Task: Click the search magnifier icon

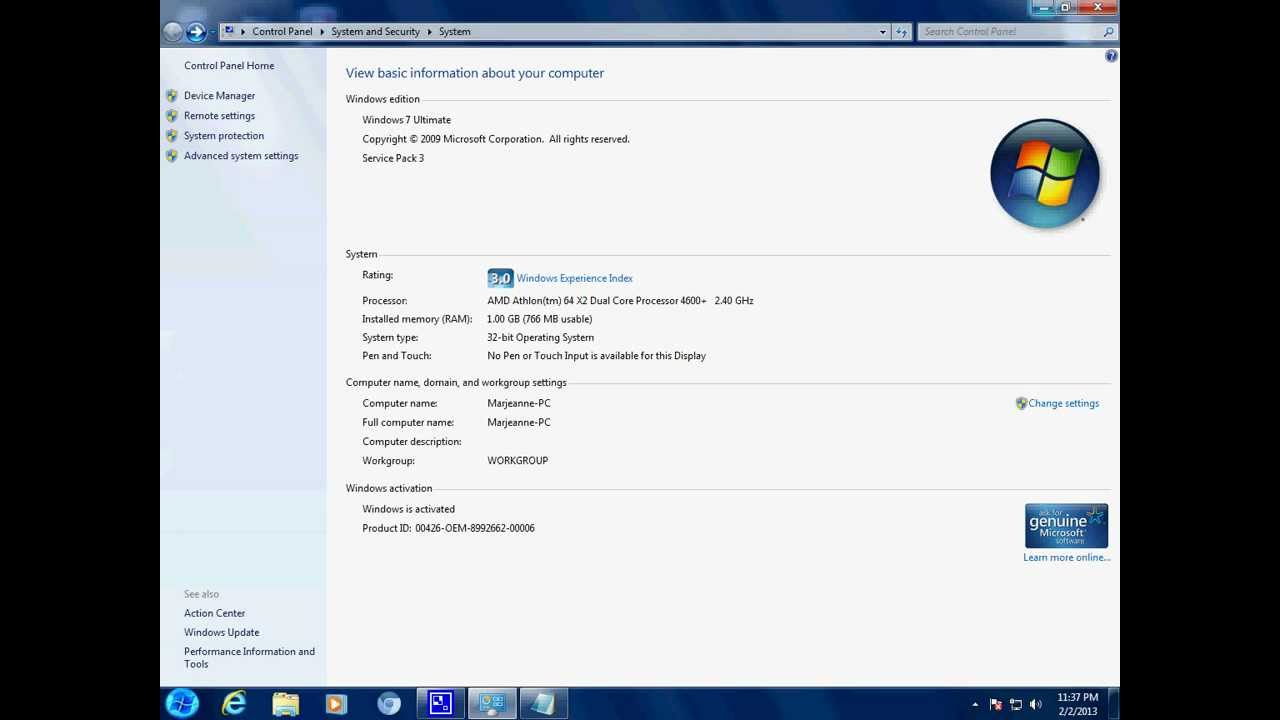Action: pyautogui.click(x=1108, y=32)
